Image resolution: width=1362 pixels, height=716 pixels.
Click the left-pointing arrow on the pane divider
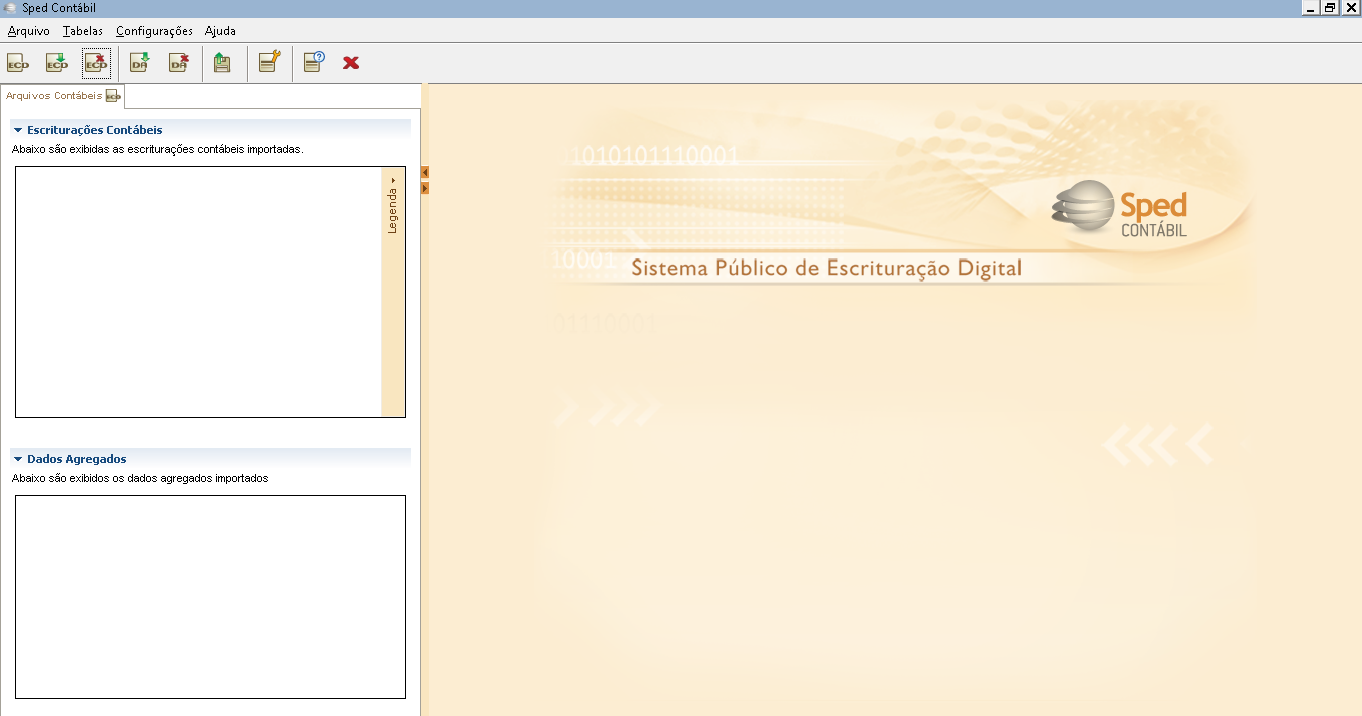click(x=425, y=173)
